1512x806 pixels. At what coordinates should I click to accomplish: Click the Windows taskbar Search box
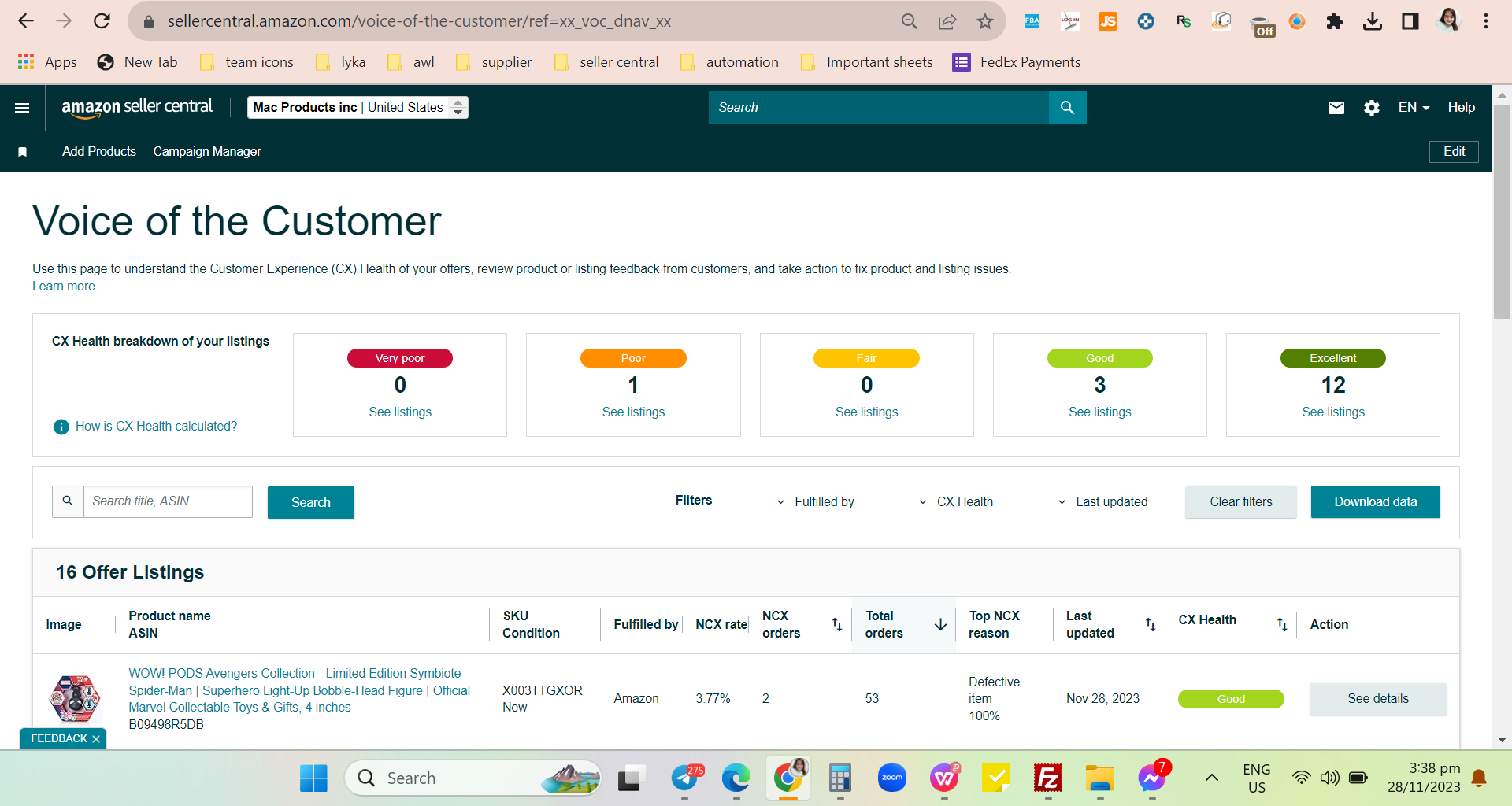coord(472,778)
